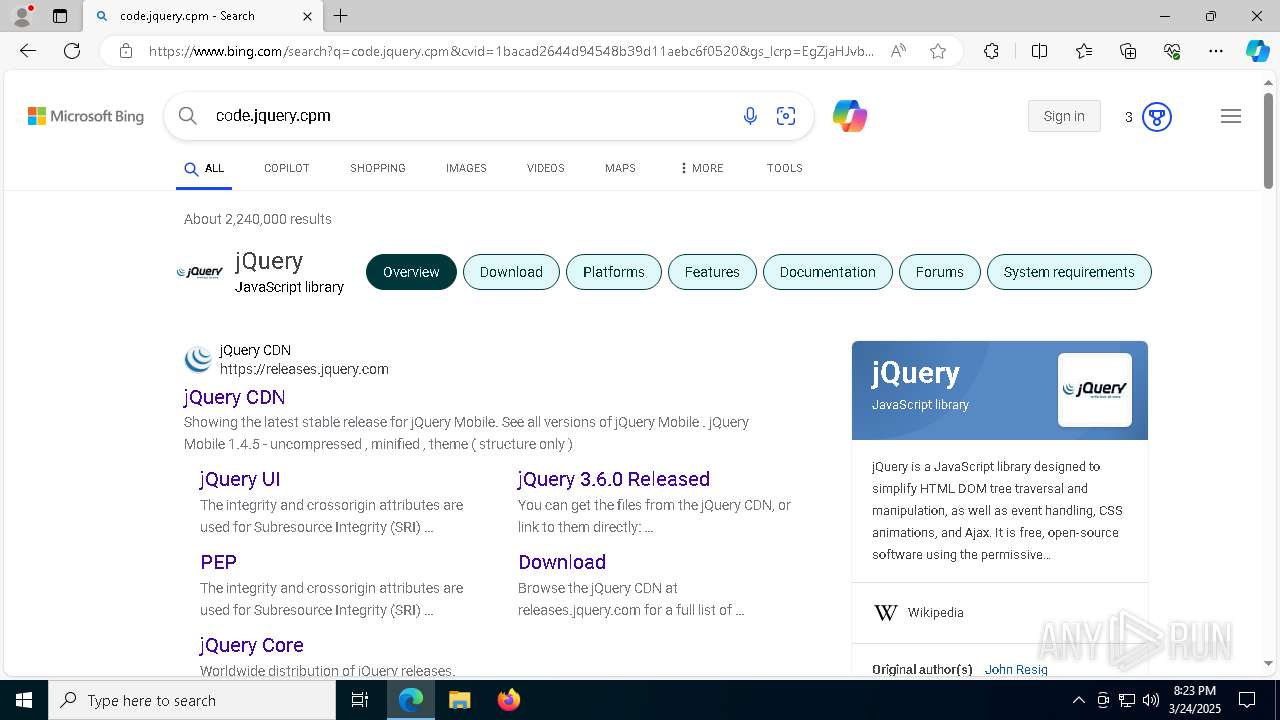
Task: Click the Microsoft Bing logo
Action: (x=86, y=116)
